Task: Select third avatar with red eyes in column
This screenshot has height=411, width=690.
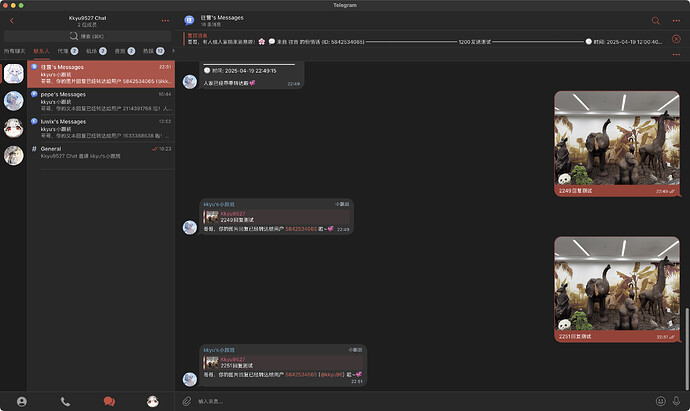Action: (x=14, y=128)
